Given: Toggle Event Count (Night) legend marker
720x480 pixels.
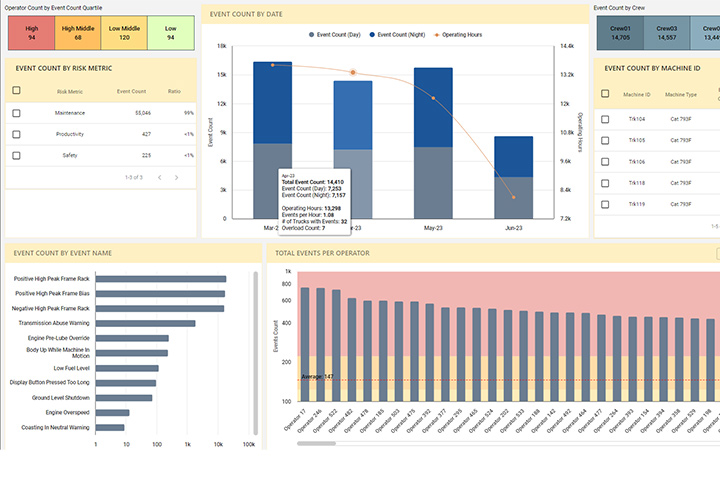Looking at the screenshot, I should 372,34.
